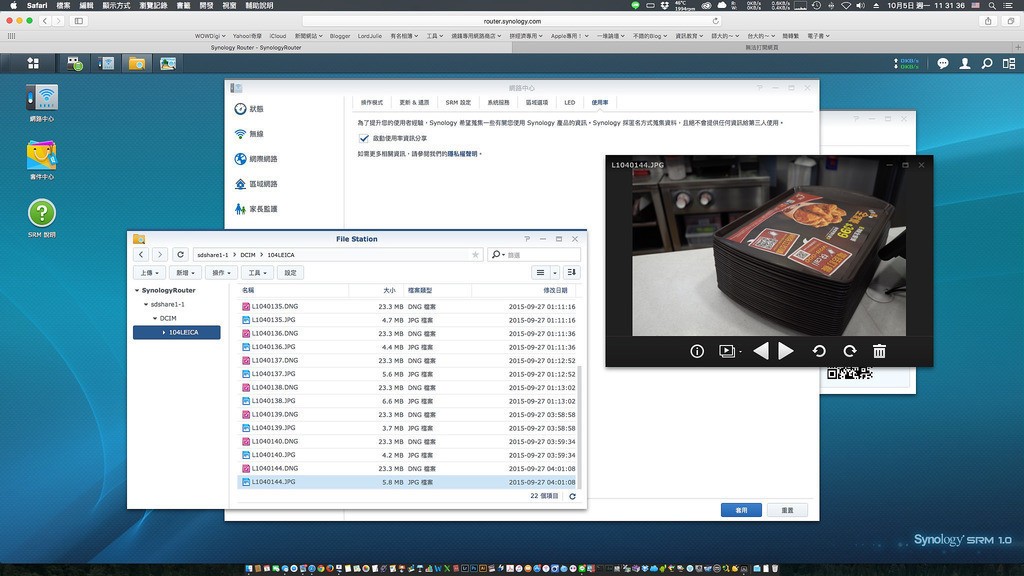Viewport: 1024px width, 576px height.
Task: Open the File Station icon in SRM taskbar
Action: pyautogui.click(x=136, y=63)
